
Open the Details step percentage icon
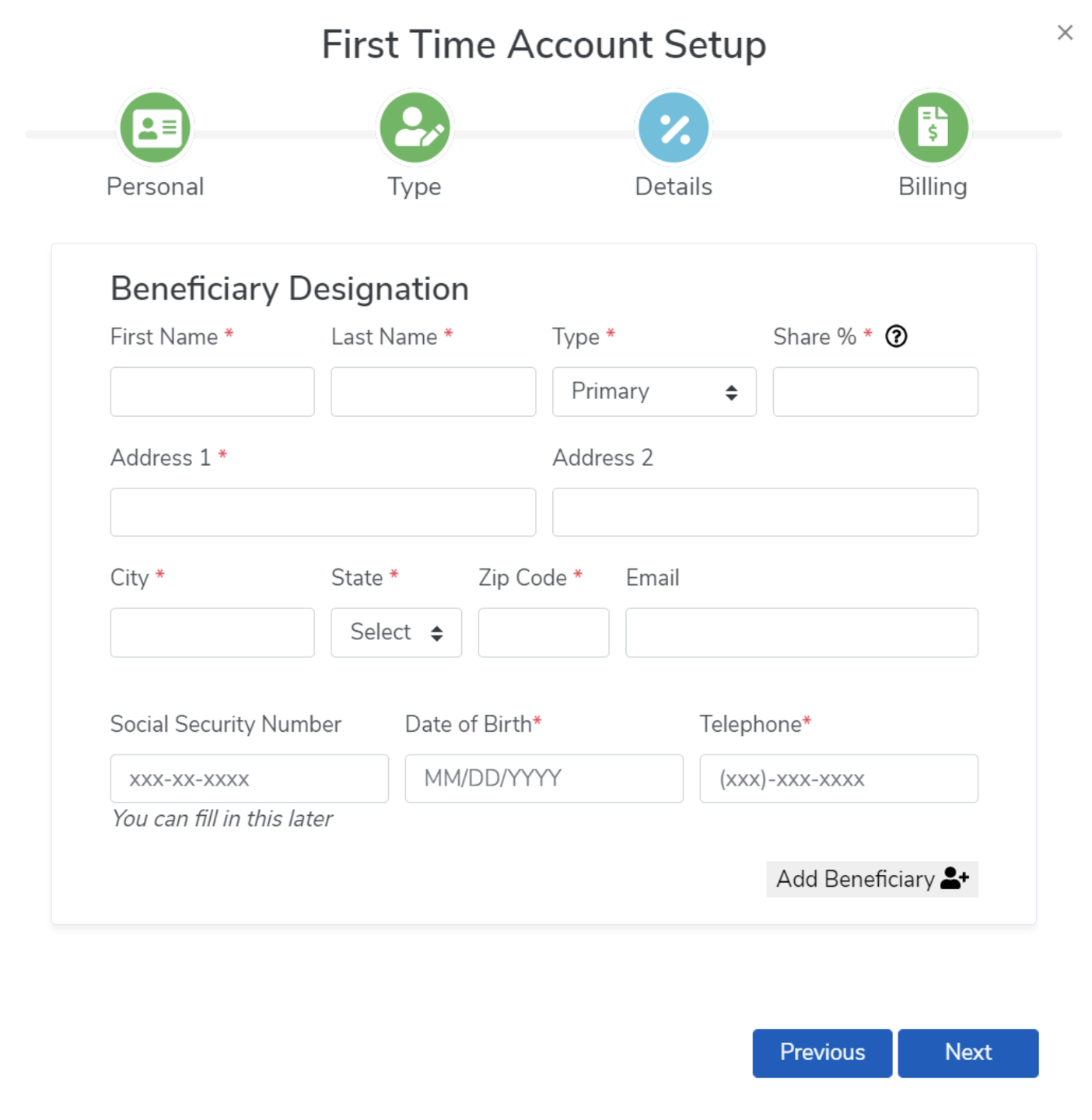coord(674,127)
